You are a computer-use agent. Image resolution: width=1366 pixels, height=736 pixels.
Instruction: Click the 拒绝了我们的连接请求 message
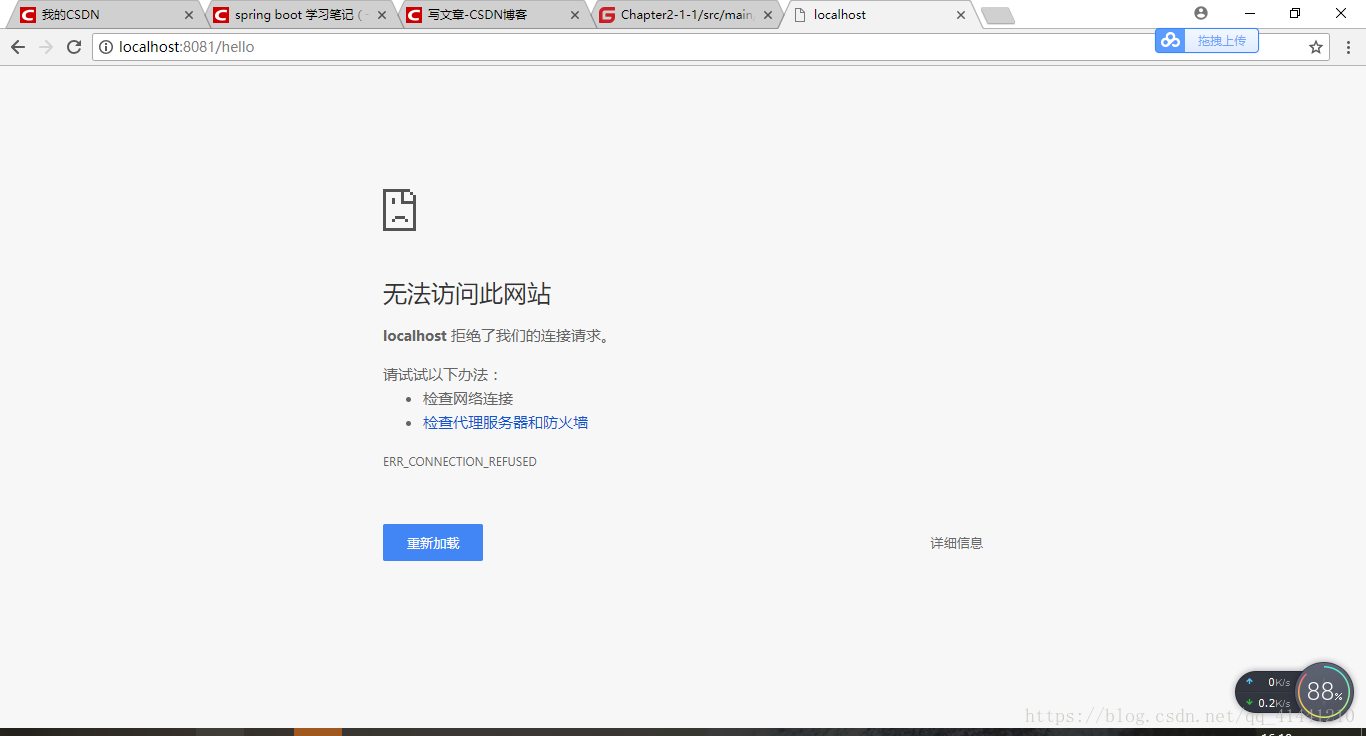click(530, 336)
